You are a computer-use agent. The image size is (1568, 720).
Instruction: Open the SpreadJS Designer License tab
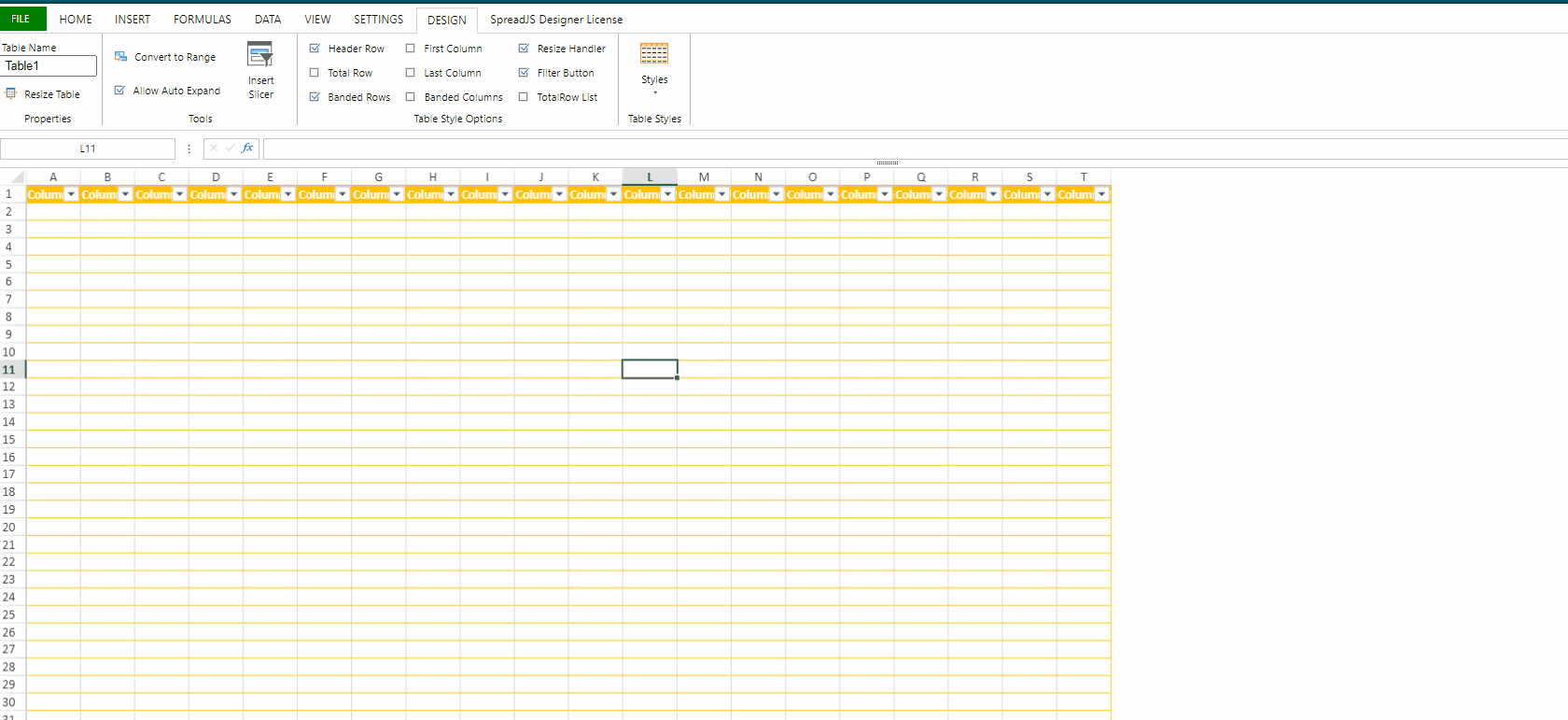click(x=556, y=20)
